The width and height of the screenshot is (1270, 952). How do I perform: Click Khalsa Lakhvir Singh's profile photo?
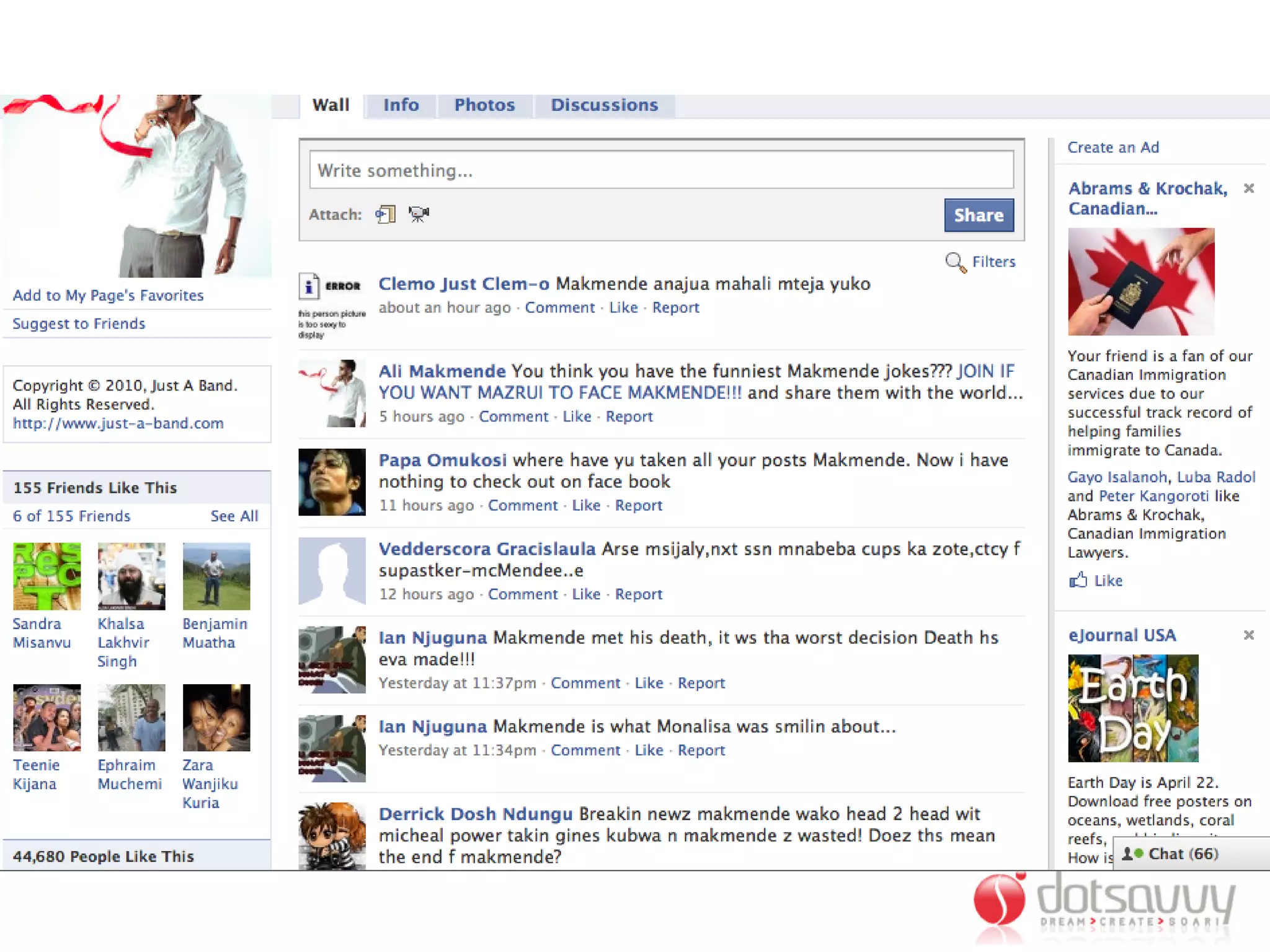[x=131, y=576]
